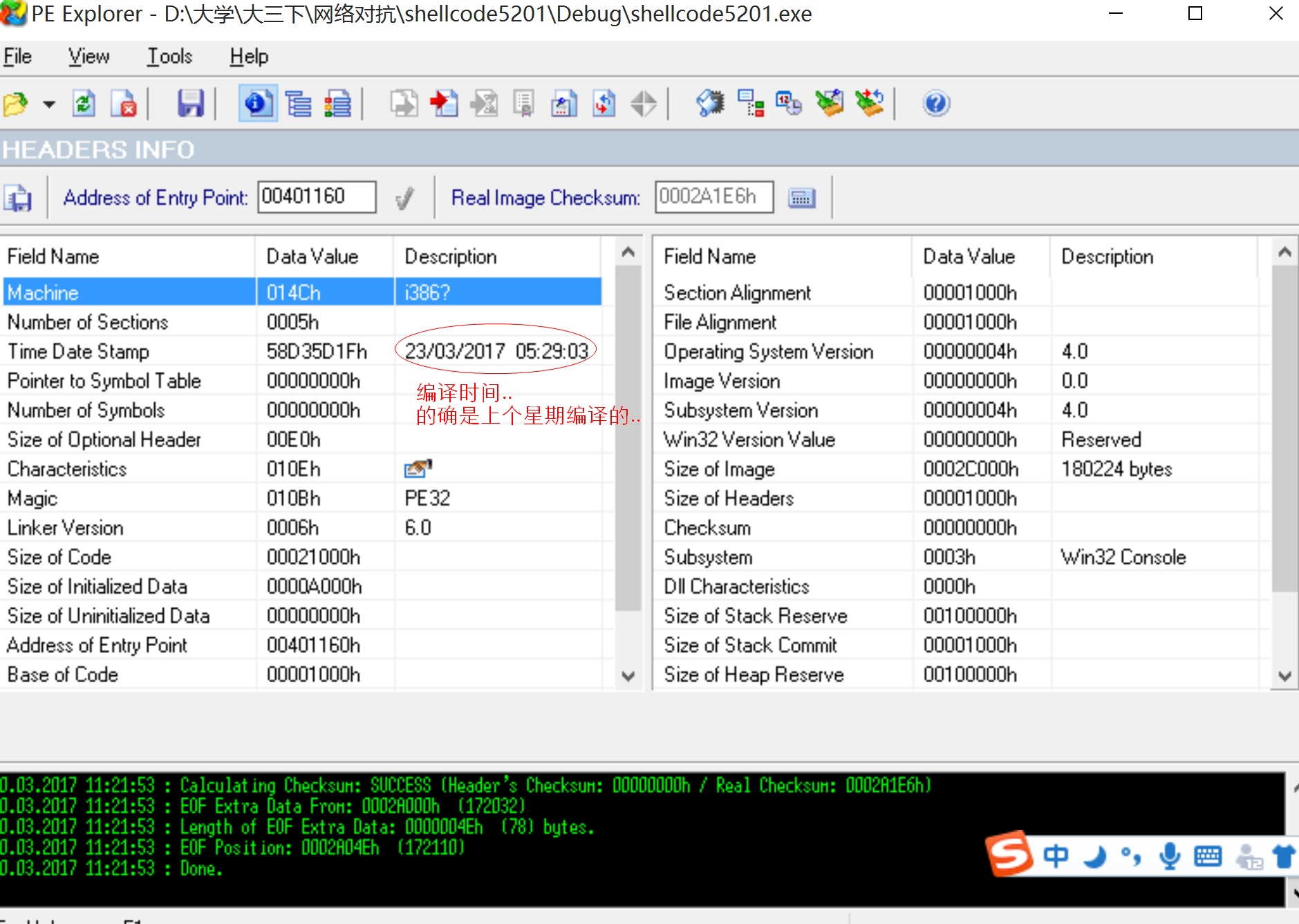Select the Time Date Stamp row

(302, 351)
